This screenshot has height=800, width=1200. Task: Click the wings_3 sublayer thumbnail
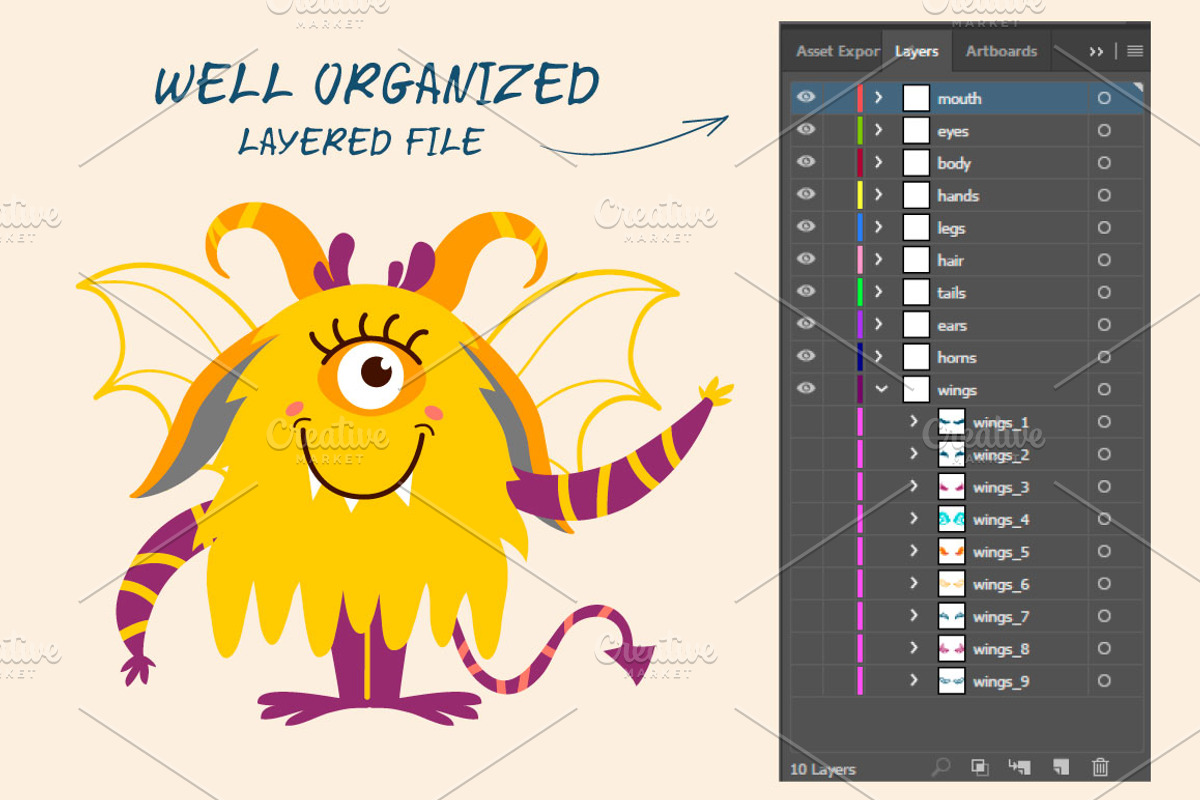coord(951,487)
